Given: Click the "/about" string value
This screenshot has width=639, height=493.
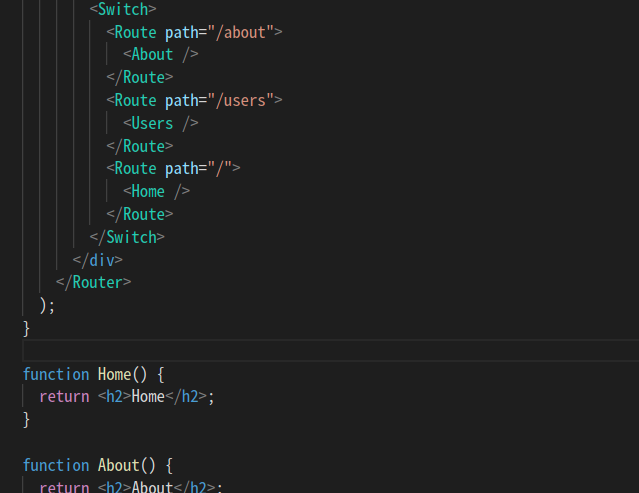Looking at the screenshot, I should [240, 32].
